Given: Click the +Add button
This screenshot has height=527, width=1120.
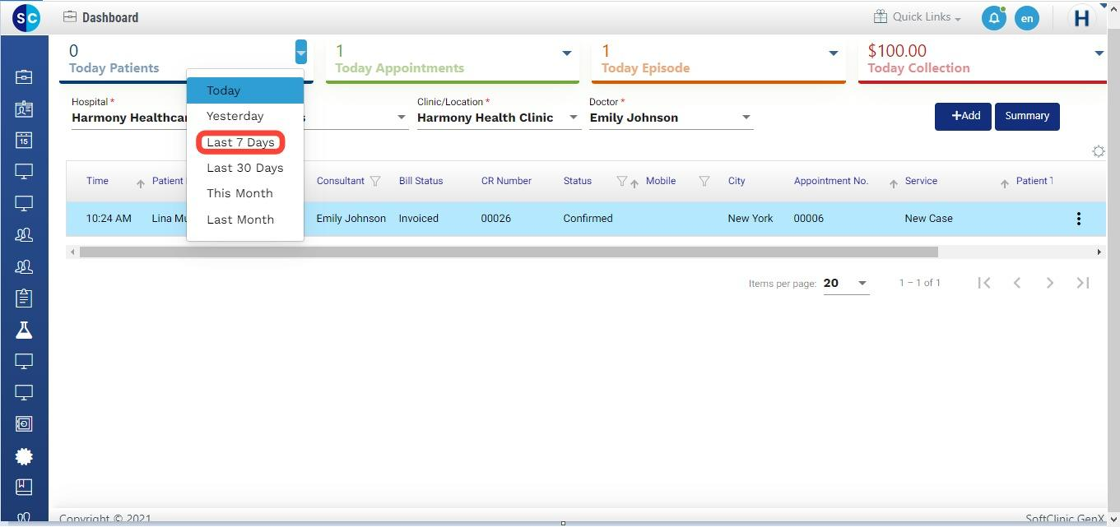Looking at the screenshot, I should point(964,116).
